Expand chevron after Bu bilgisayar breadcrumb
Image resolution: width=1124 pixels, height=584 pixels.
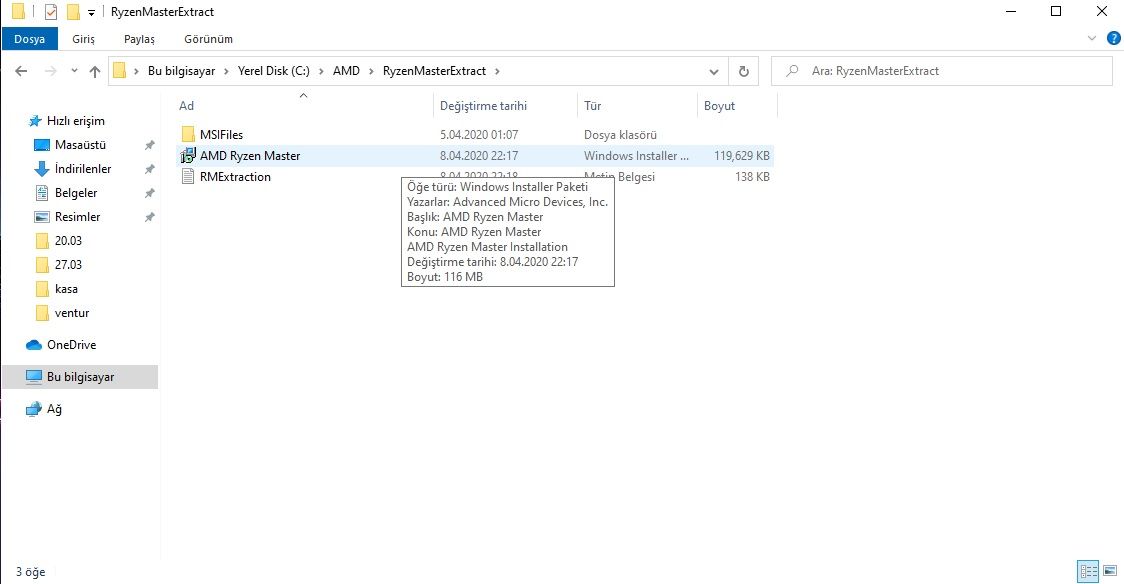pos(227,71)
